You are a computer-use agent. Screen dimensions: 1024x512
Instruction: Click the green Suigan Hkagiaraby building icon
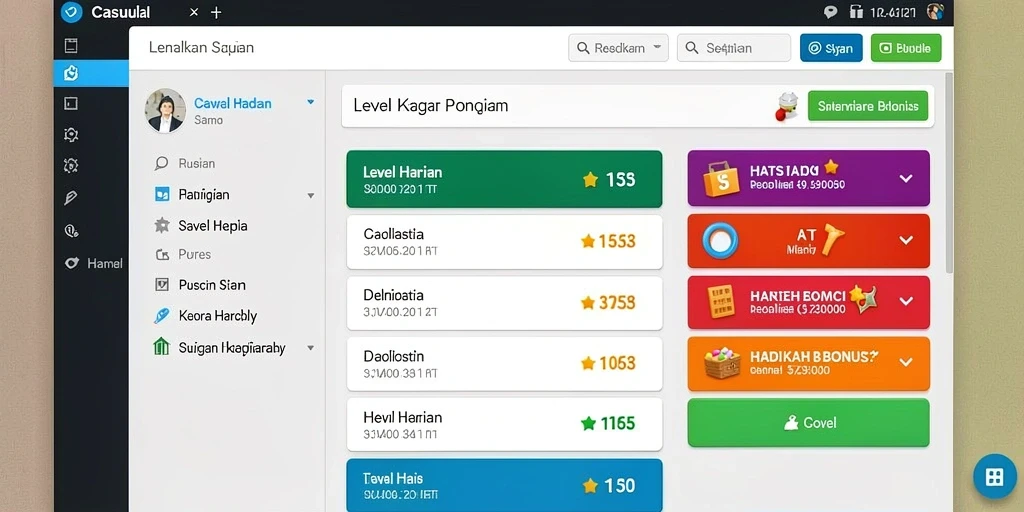point(161,347)
